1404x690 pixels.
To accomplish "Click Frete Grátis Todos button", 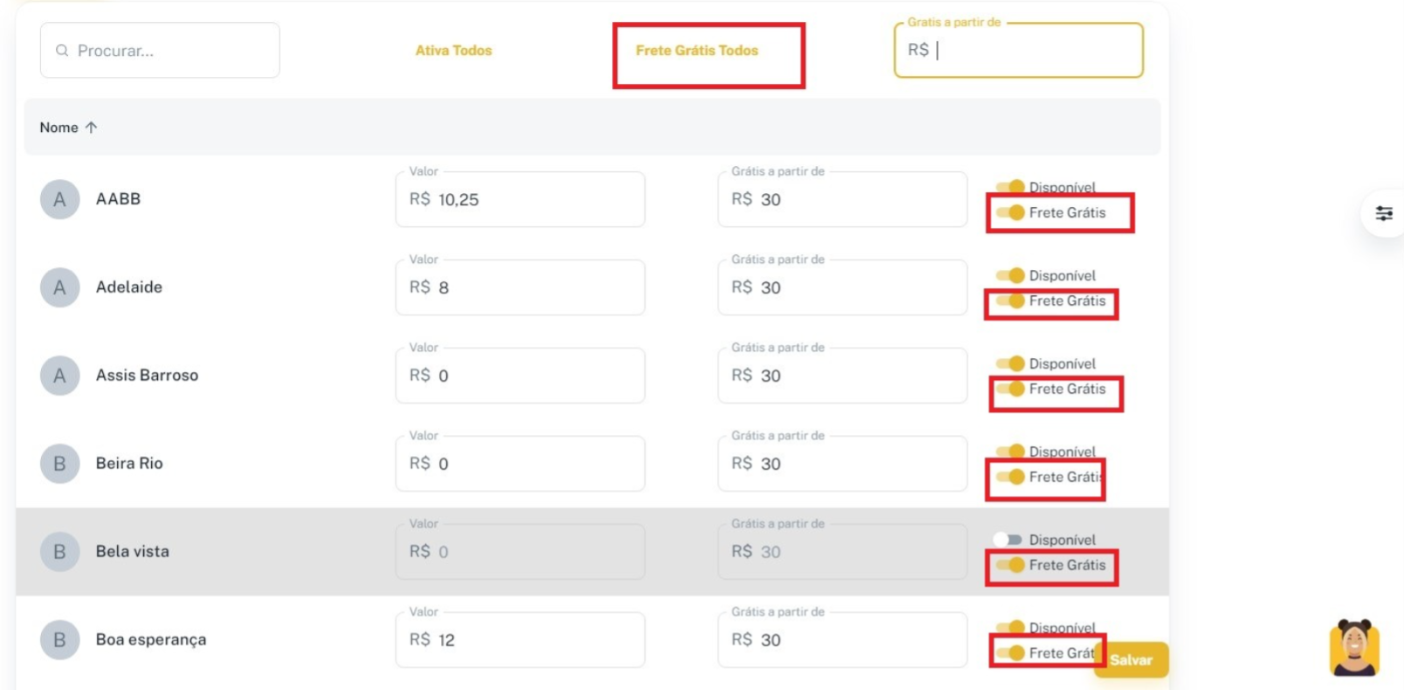I will point(697,50).
